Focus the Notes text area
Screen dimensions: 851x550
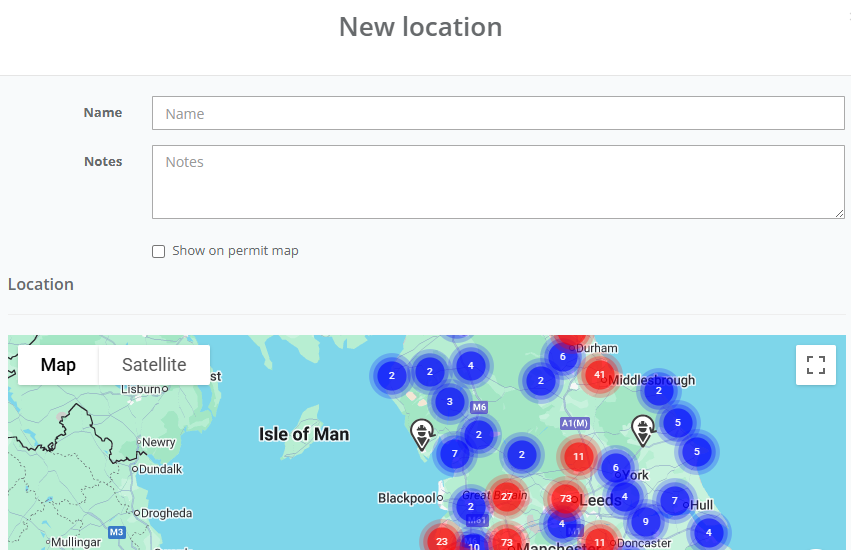[498, 181]
